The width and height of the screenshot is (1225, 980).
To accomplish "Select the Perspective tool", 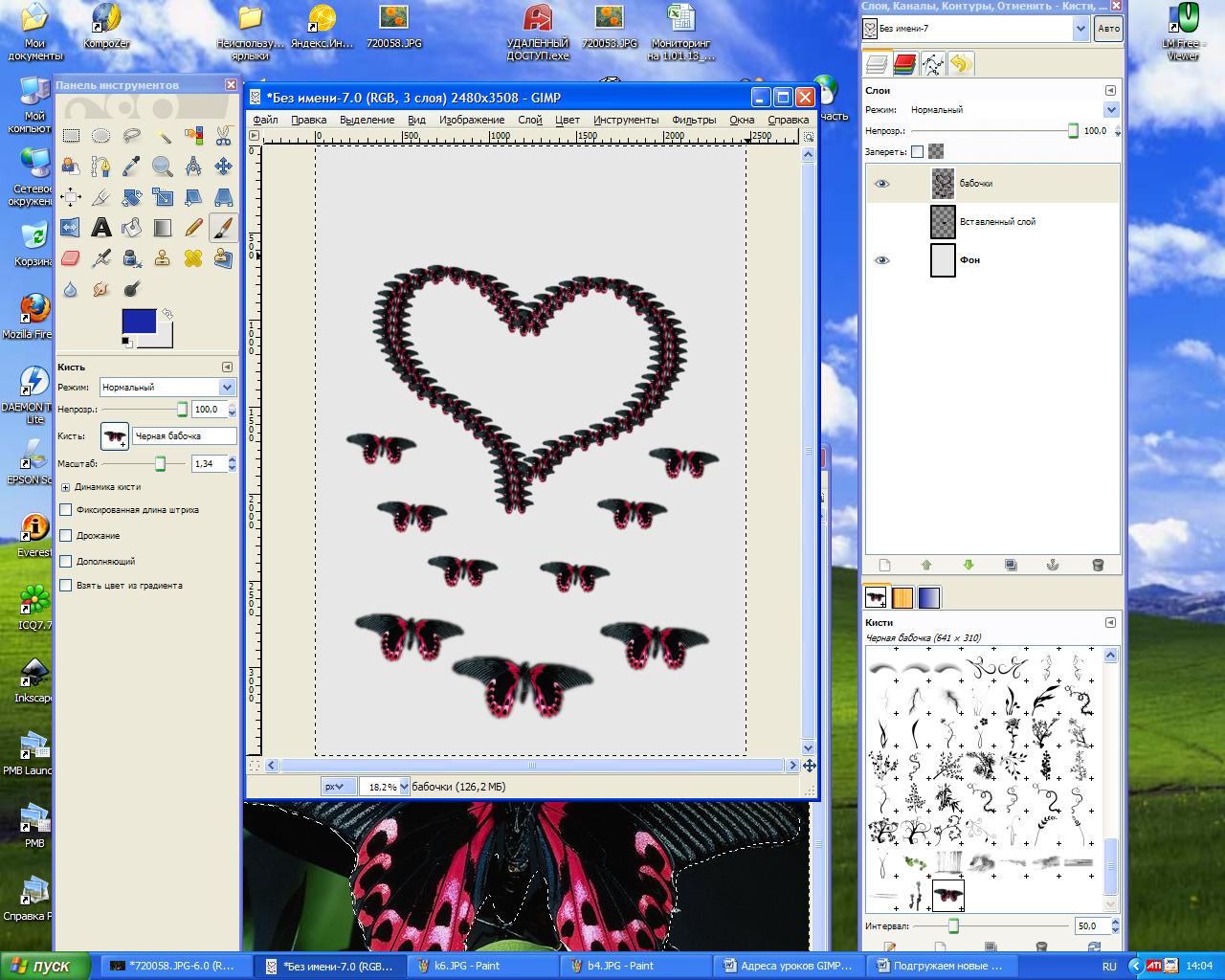I will (224, 197).
